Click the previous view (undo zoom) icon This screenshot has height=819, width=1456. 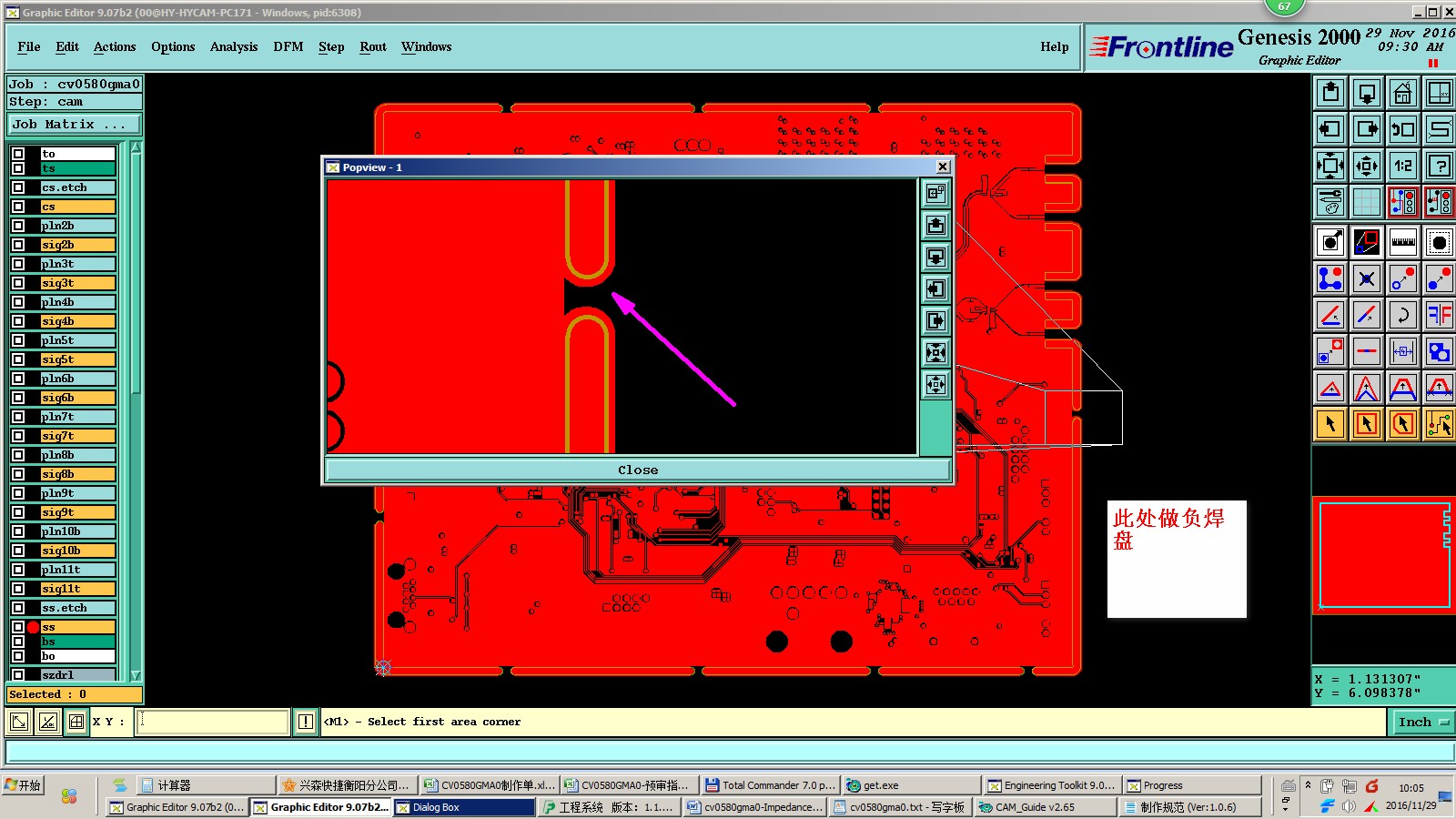coord(1403,129)
